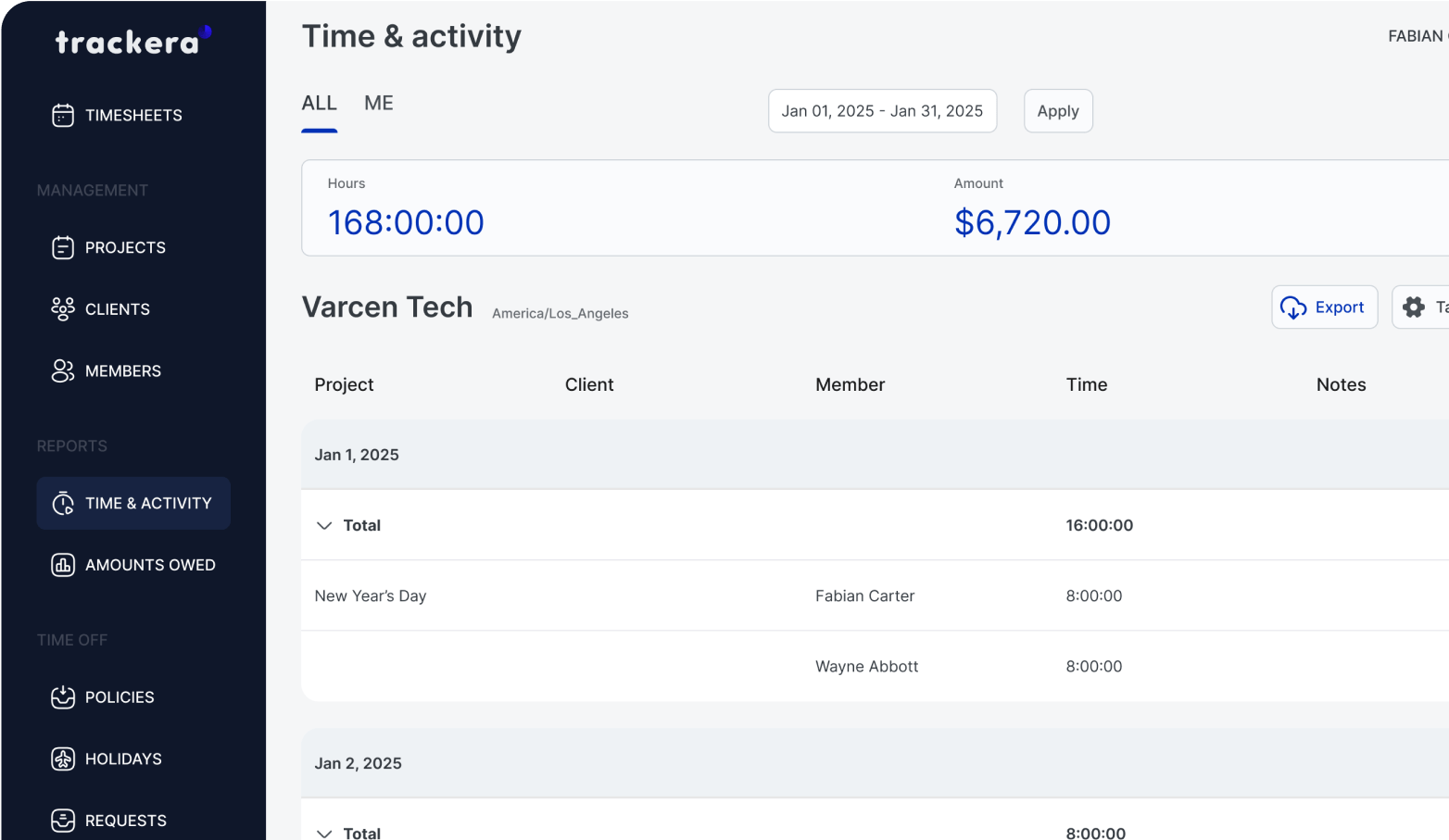Select the Timesheets calendar icon
Viewport: 1449px width, 840px height.
(x=62, y=115)
